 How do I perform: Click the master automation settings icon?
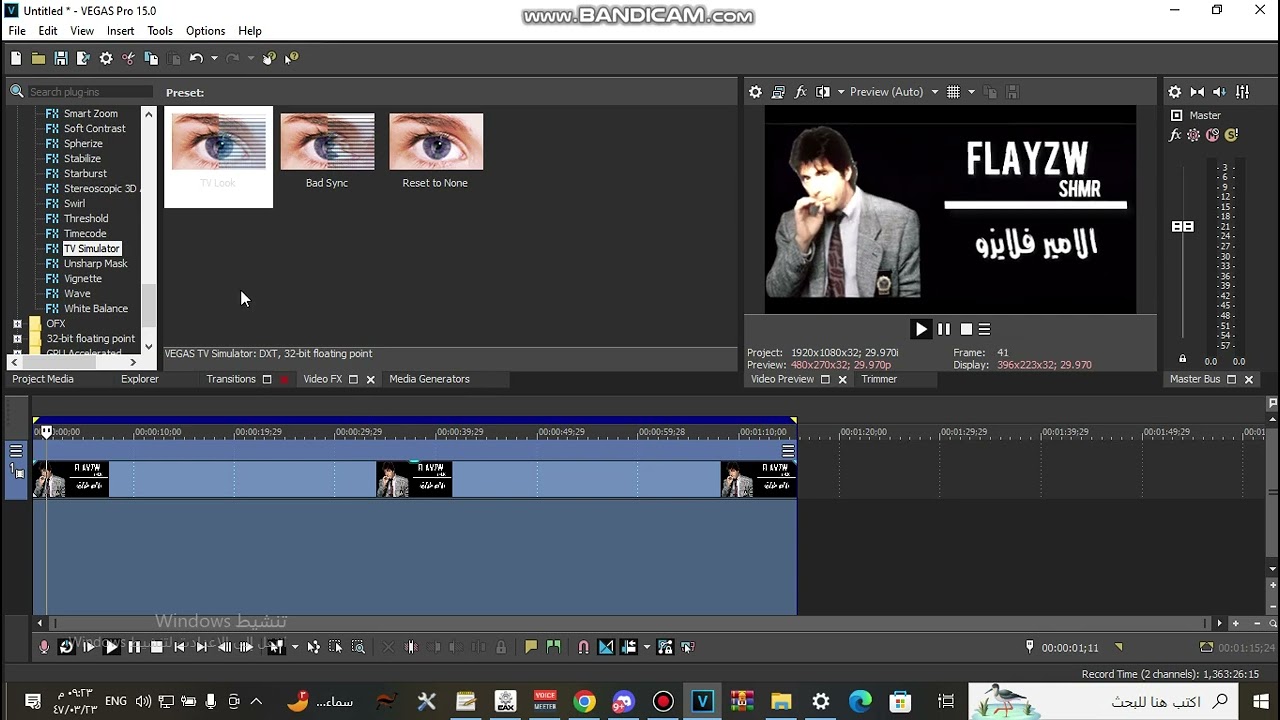(1194, 135)
